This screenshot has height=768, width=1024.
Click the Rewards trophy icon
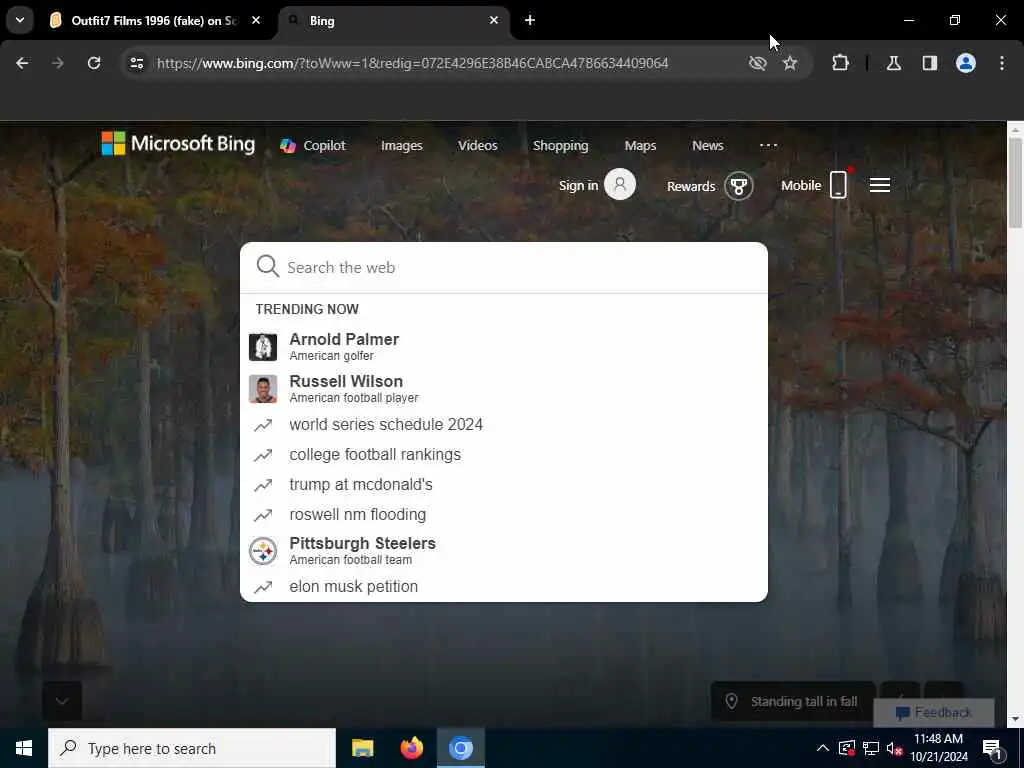pyautogui.click(x=739, y=186)
